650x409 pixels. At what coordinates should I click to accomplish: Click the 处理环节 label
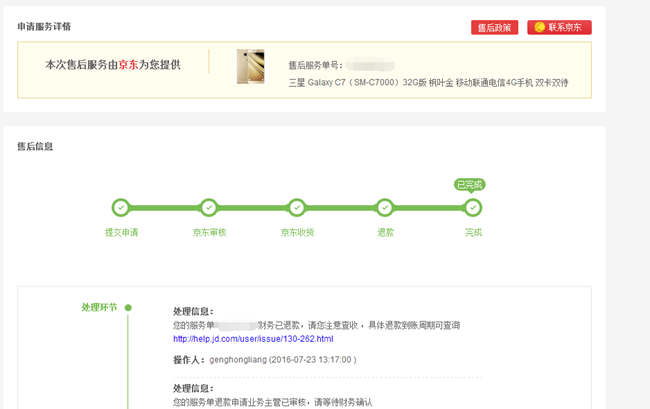[99, 308]
